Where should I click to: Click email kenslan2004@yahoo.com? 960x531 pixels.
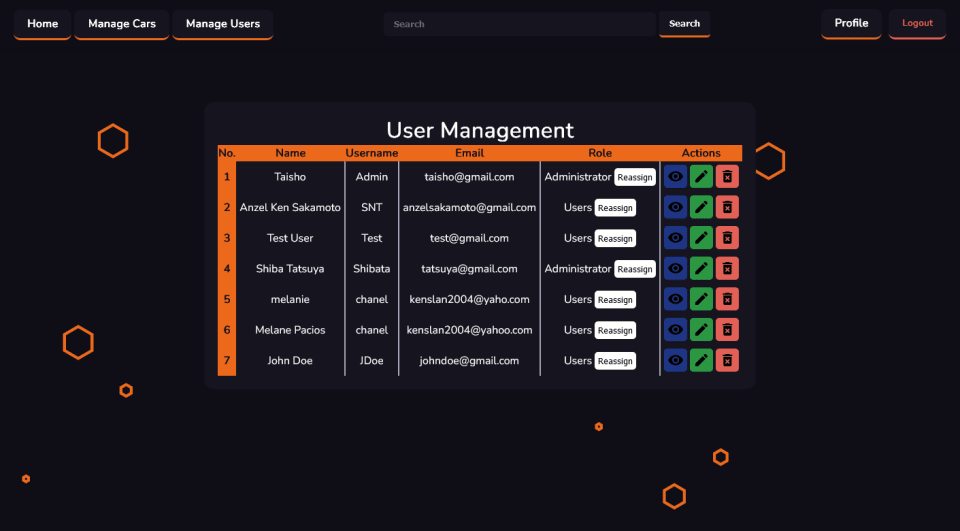coord(469,330)
